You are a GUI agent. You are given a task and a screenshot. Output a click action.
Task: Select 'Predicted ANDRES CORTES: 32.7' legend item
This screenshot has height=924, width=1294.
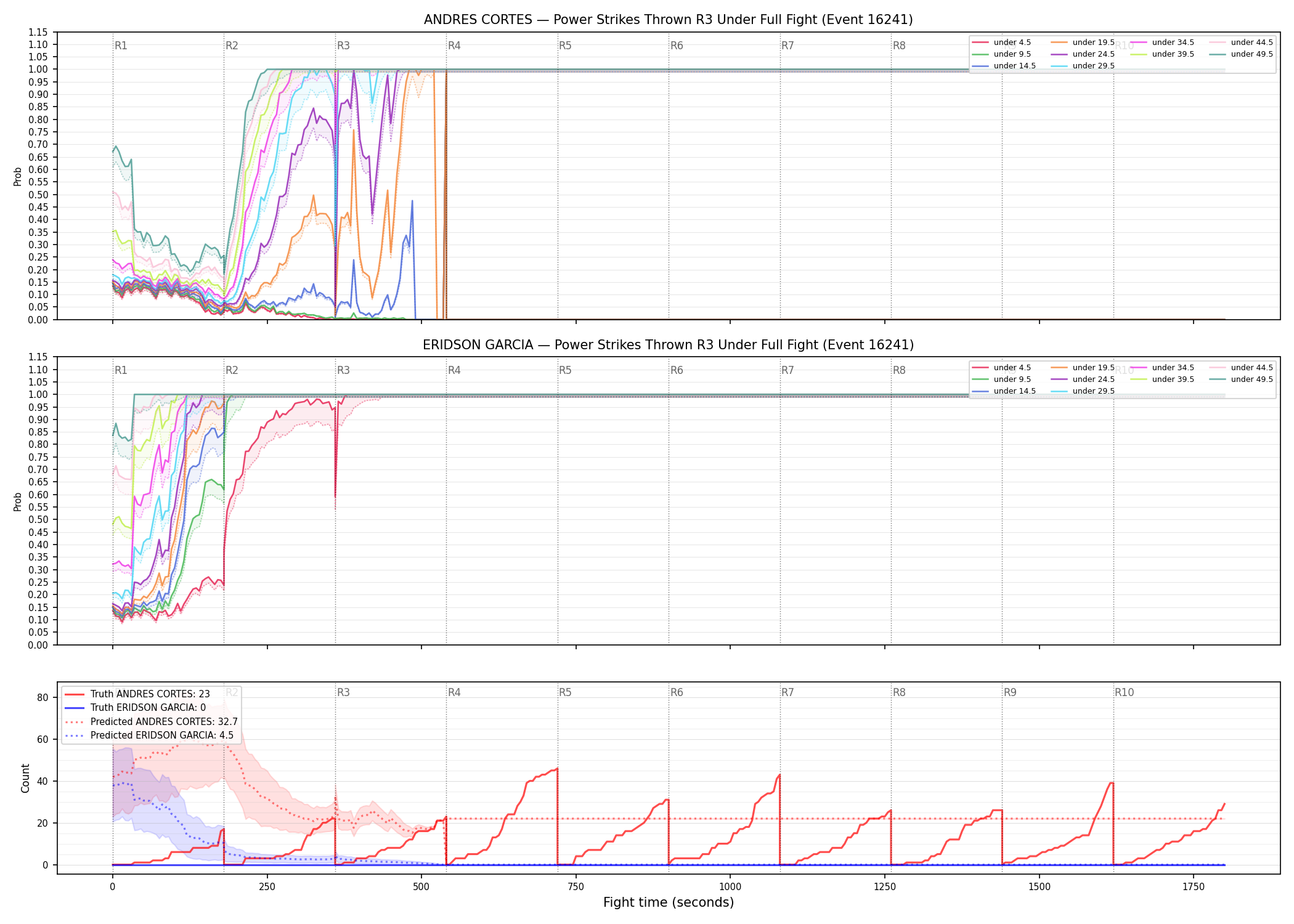coord(151,722)
